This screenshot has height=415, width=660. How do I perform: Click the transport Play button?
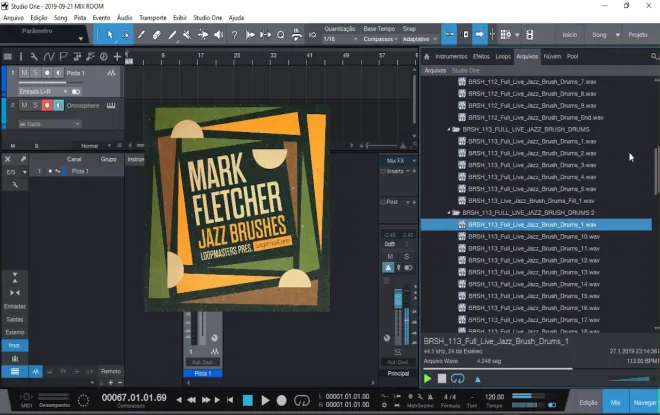265,400
